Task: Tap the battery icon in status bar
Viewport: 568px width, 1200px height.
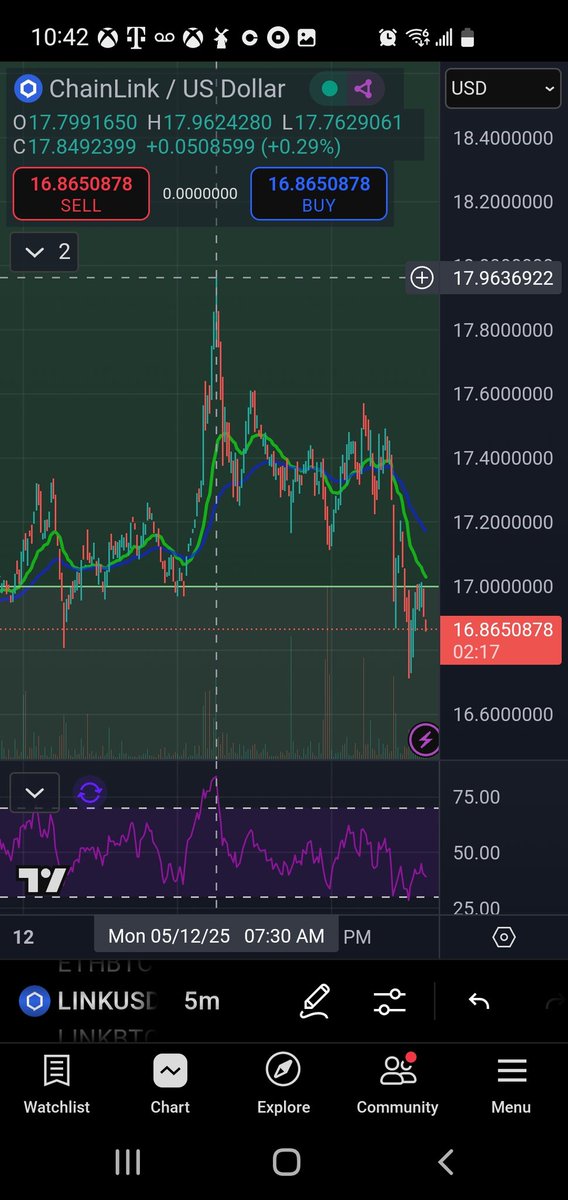Action: tap(467, 38)
